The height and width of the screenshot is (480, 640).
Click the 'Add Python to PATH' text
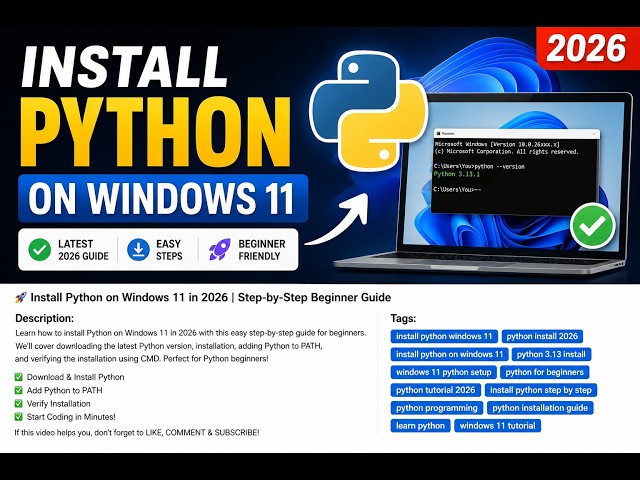[64, 391]
